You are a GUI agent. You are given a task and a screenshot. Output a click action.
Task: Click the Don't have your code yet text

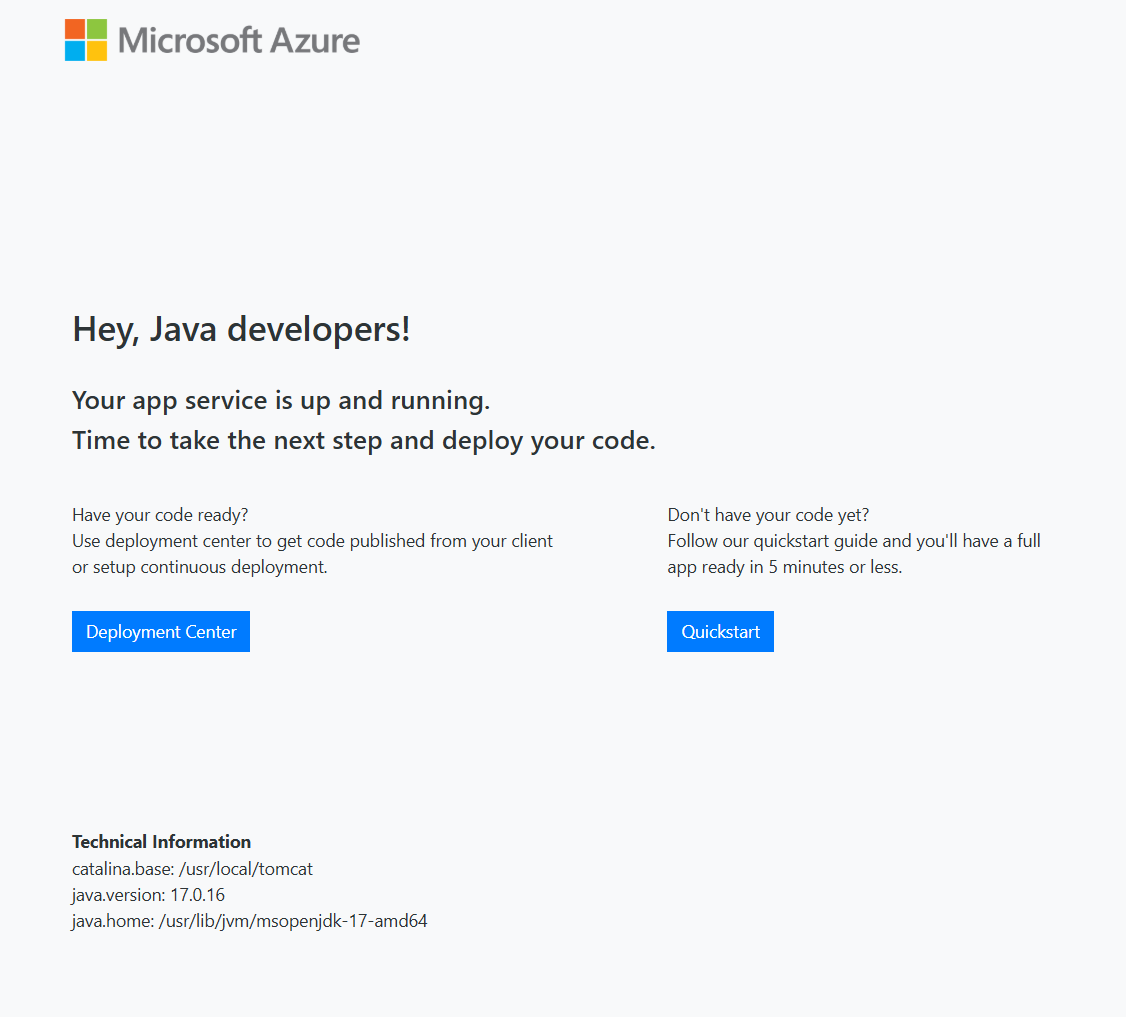pos(767,514)
